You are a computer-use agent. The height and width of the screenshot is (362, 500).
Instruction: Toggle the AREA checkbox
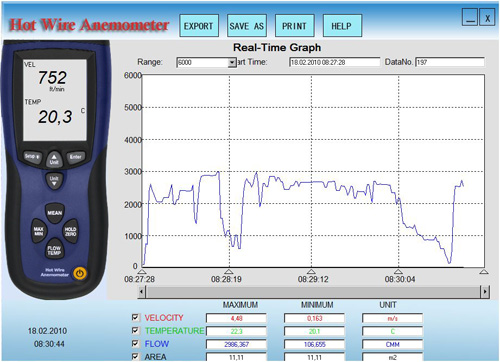coord(135,356)
